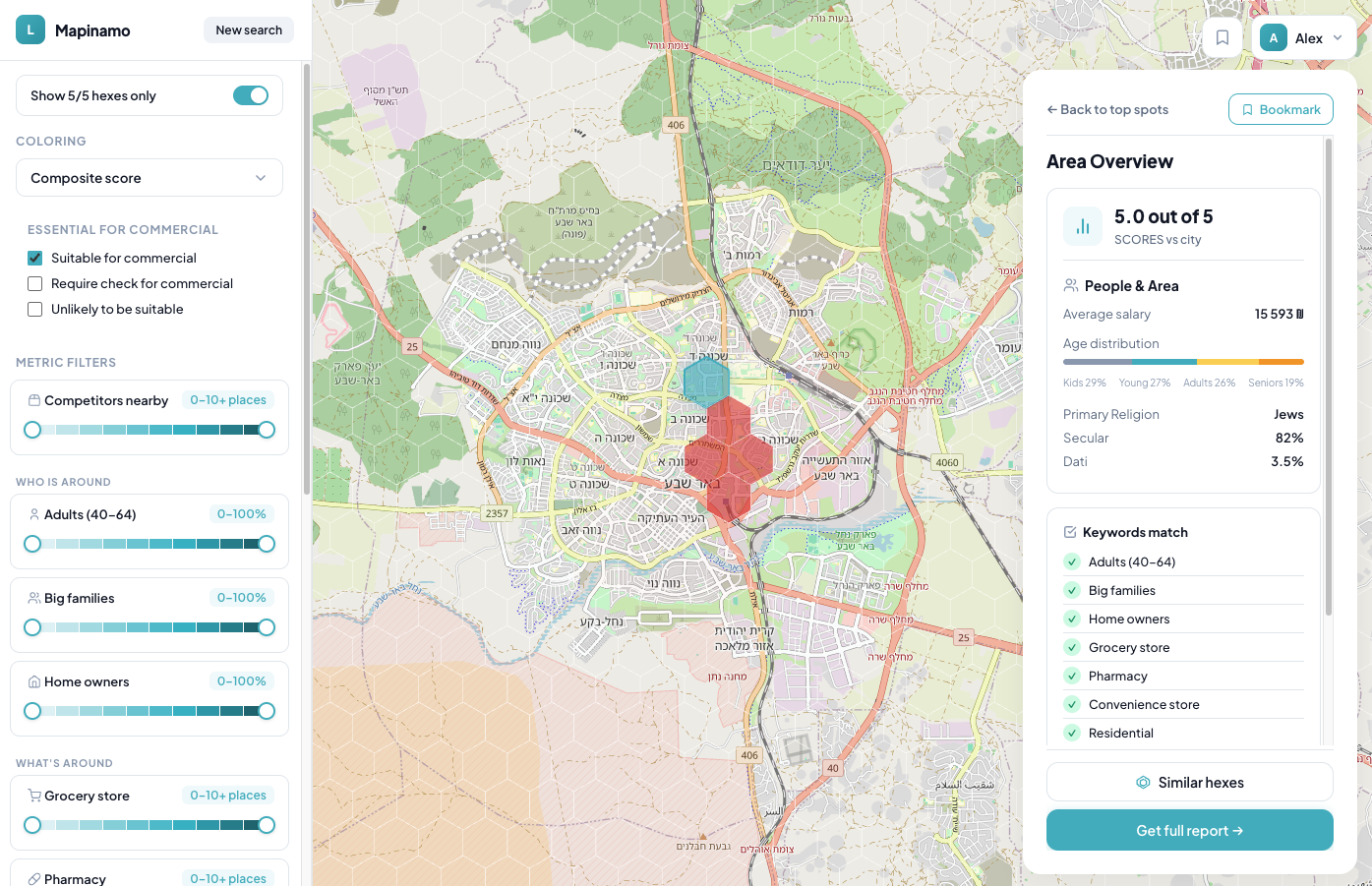
Task: Click the Area Overview panel scrollbar
Action: 1329,377
